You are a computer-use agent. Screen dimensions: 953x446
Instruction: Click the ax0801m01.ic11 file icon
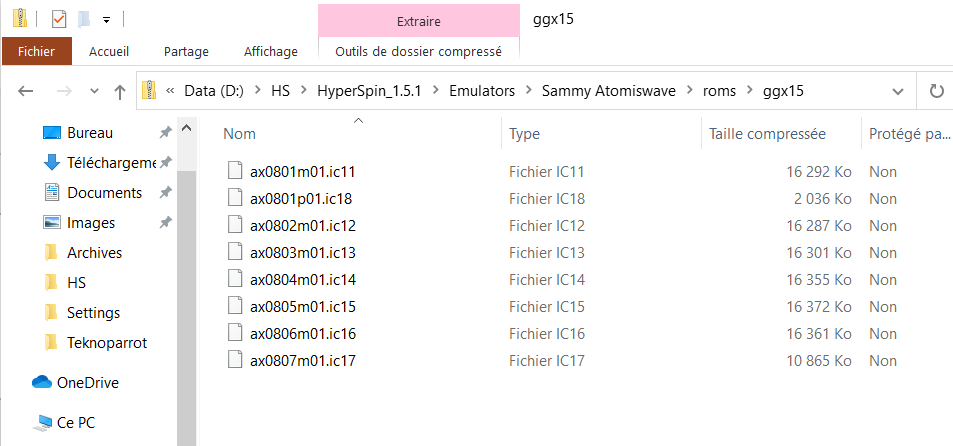click(x=235, y=171)
